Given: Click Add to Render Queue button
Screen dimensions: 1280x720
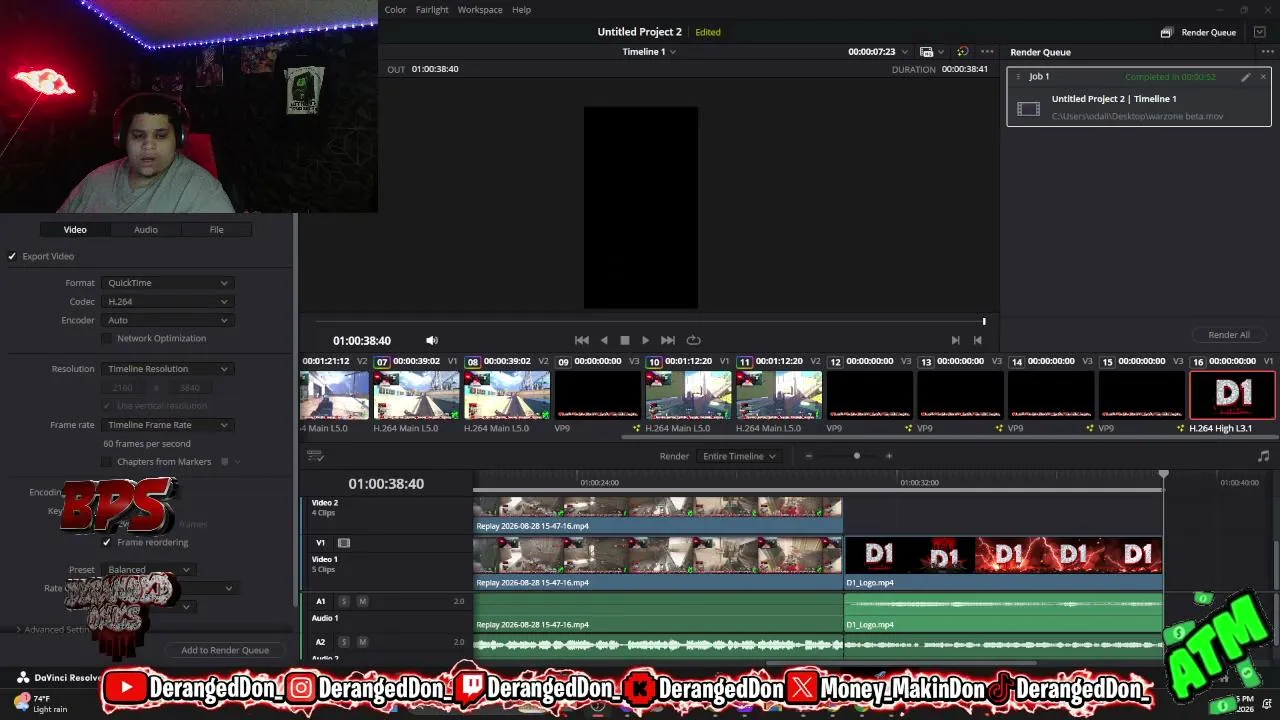Looking at the screenshot, I should (x=225, y=650).
